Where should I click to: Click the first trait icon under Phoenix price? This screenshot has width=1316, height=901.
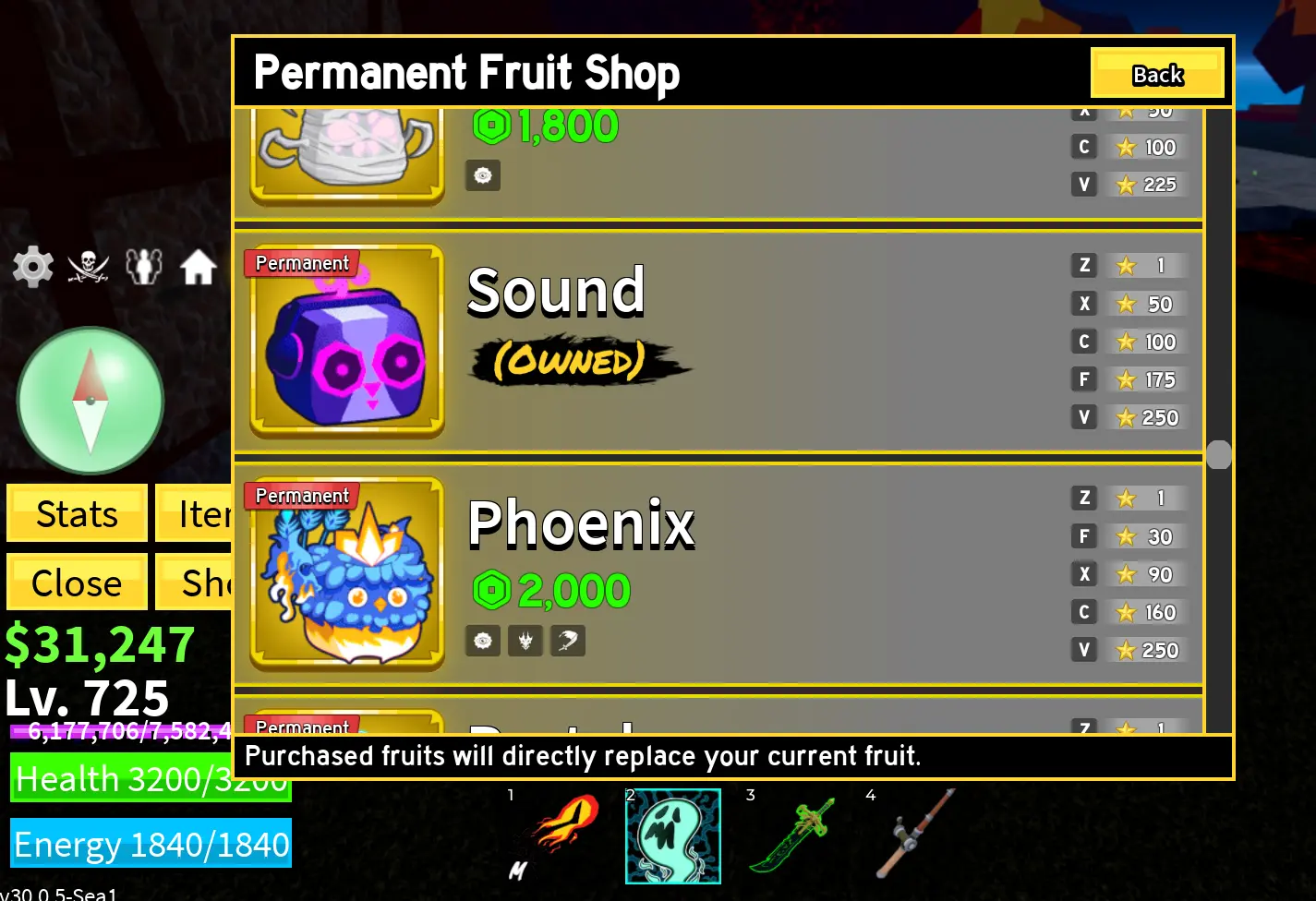[483, 641]
